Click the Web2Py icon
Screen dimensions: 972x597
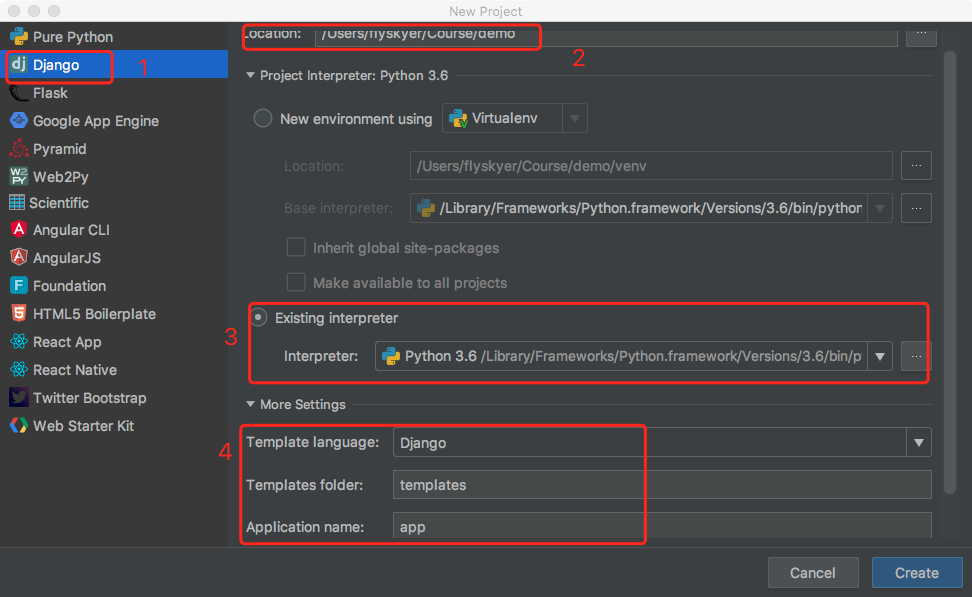19,176
